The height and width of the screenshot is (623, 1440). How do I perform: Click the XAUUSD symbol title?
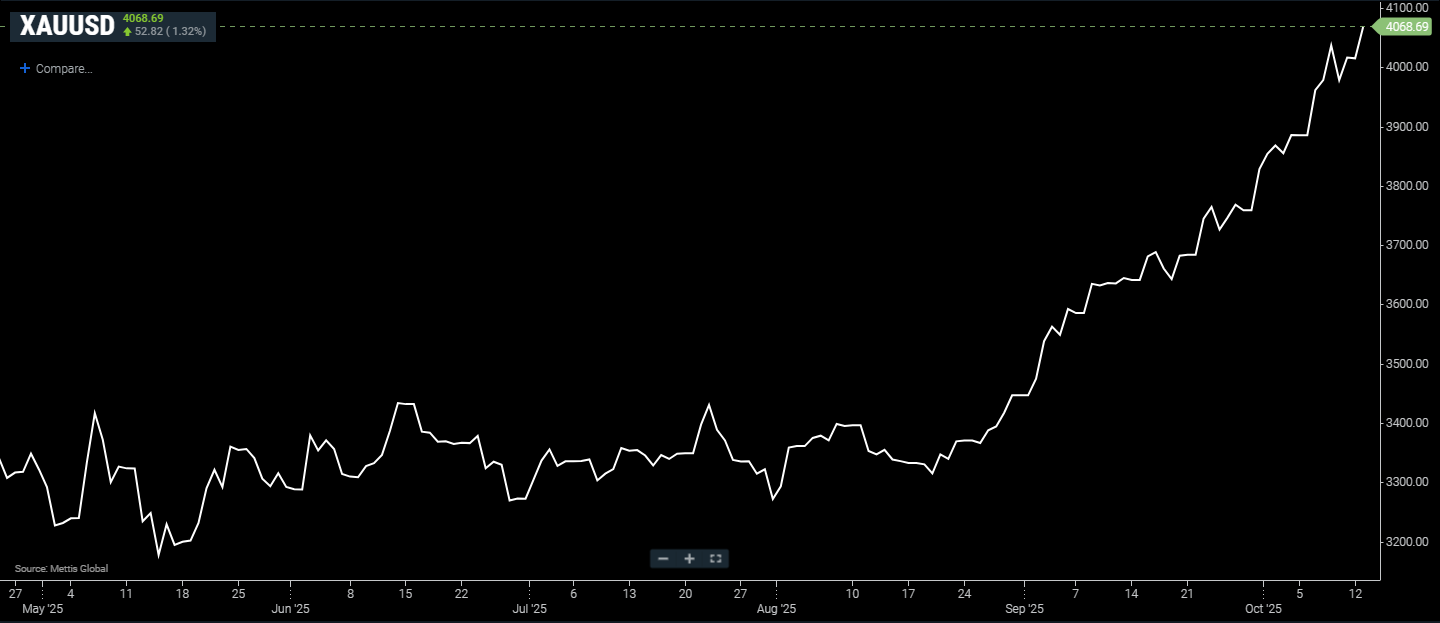(x=67, y=26)
